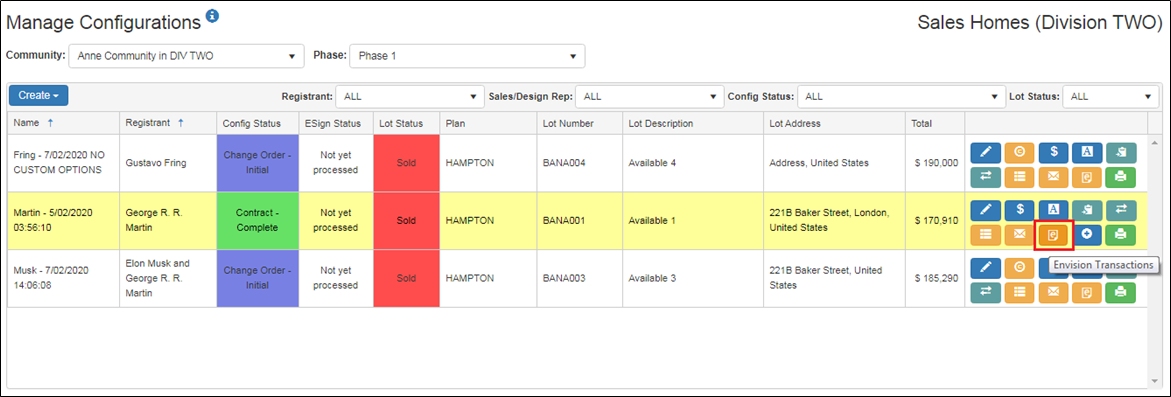This screenshot has height=397, width=1171.
Task: Expand the Registrant filter dropdown
Action: [x=410, y=96]
